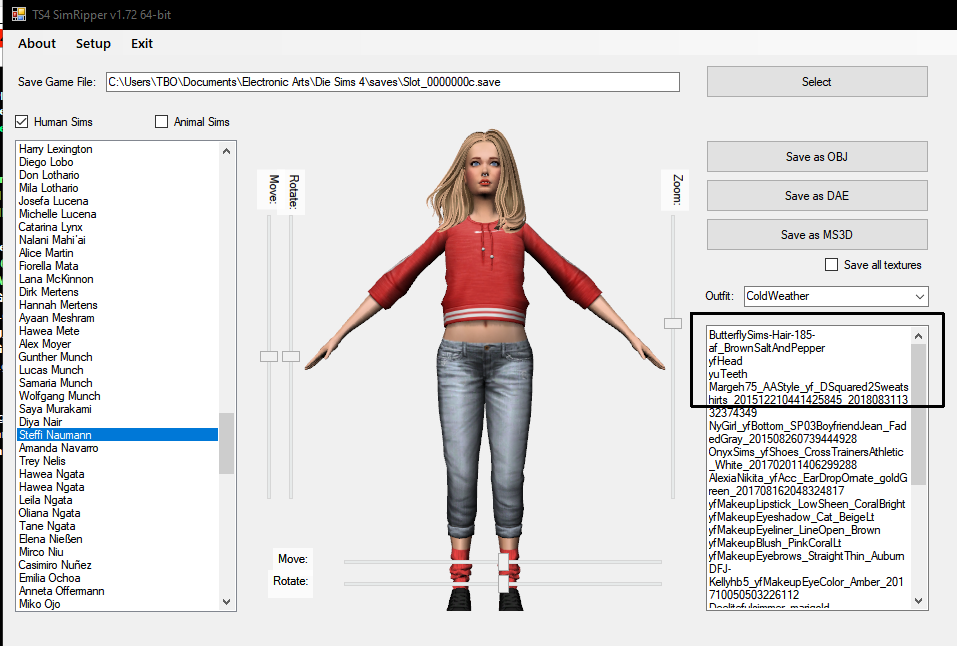
Task: Open the Setup menu
Action: [x=93, y=43]
